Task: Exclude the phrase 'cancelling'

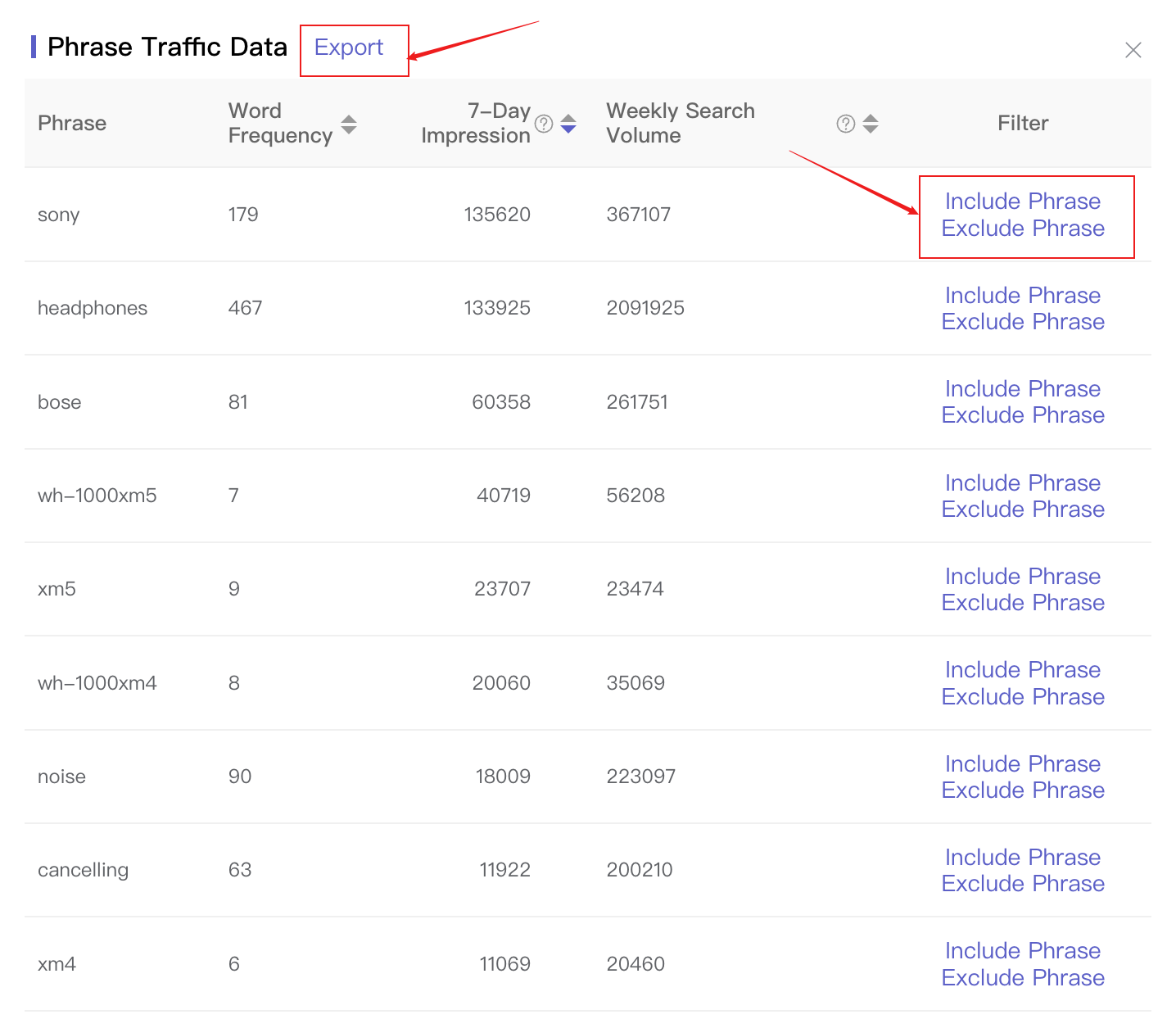Action: click(1022, 883)
